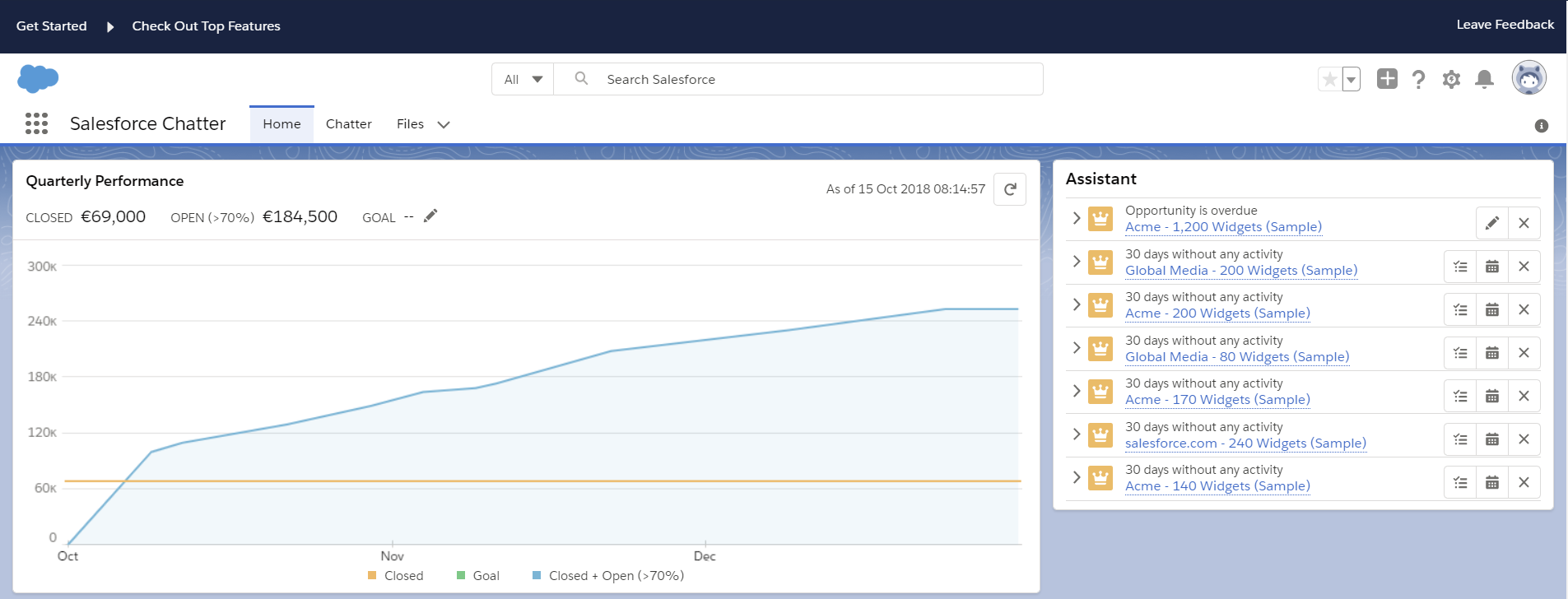Expand the Files tab dropdown chevron
Image resolution: width=1568 pixels, height=599 pixels.
coord(444,124)
